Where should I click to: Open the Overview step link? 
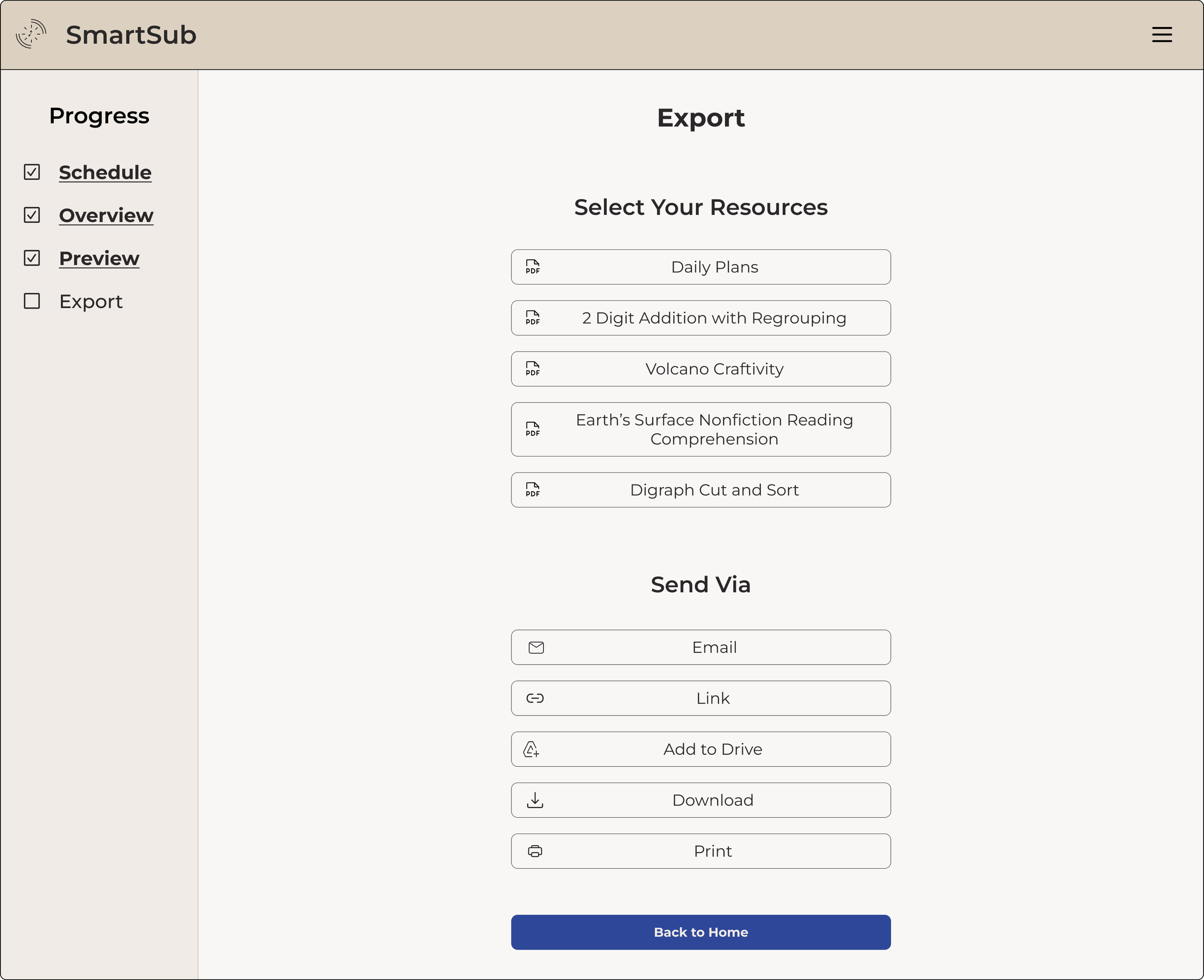pyautogui.click(x=105, y=215)
